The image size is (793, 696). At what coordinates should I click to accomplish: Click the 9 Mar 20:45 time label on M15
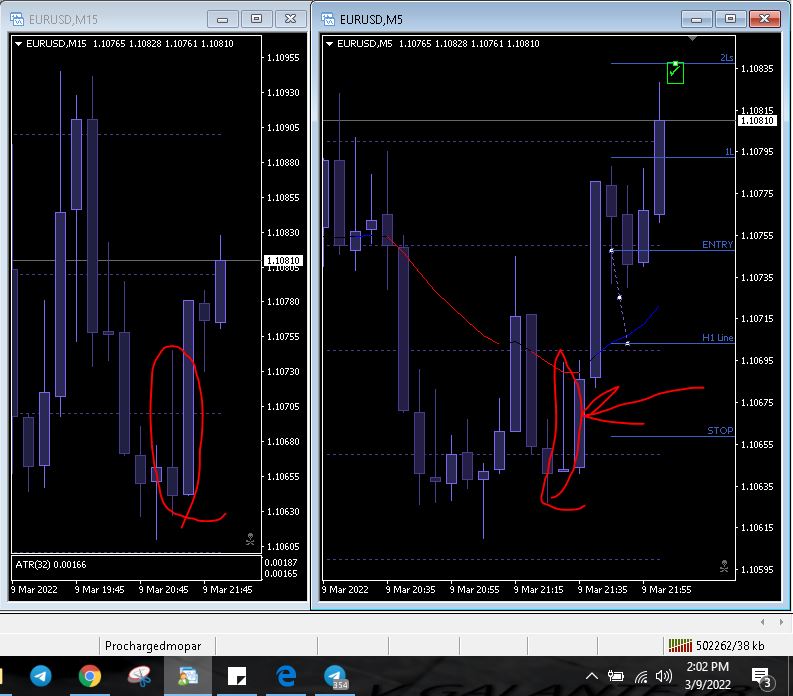[x=163, y=589]
